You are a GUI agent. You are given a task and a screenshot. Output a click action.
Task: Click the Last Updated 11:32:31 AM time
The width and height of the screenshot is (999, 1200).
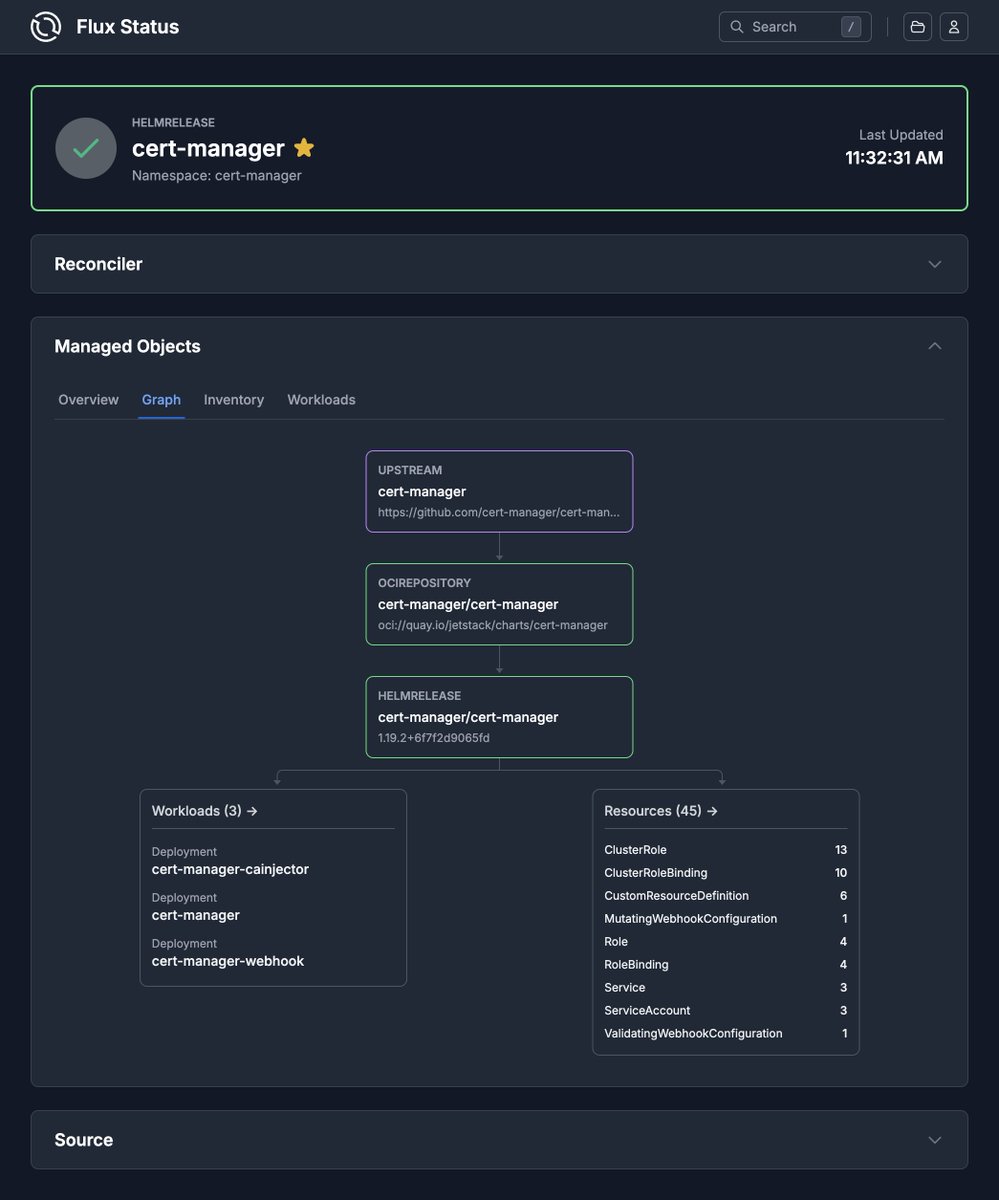(894, 158)
